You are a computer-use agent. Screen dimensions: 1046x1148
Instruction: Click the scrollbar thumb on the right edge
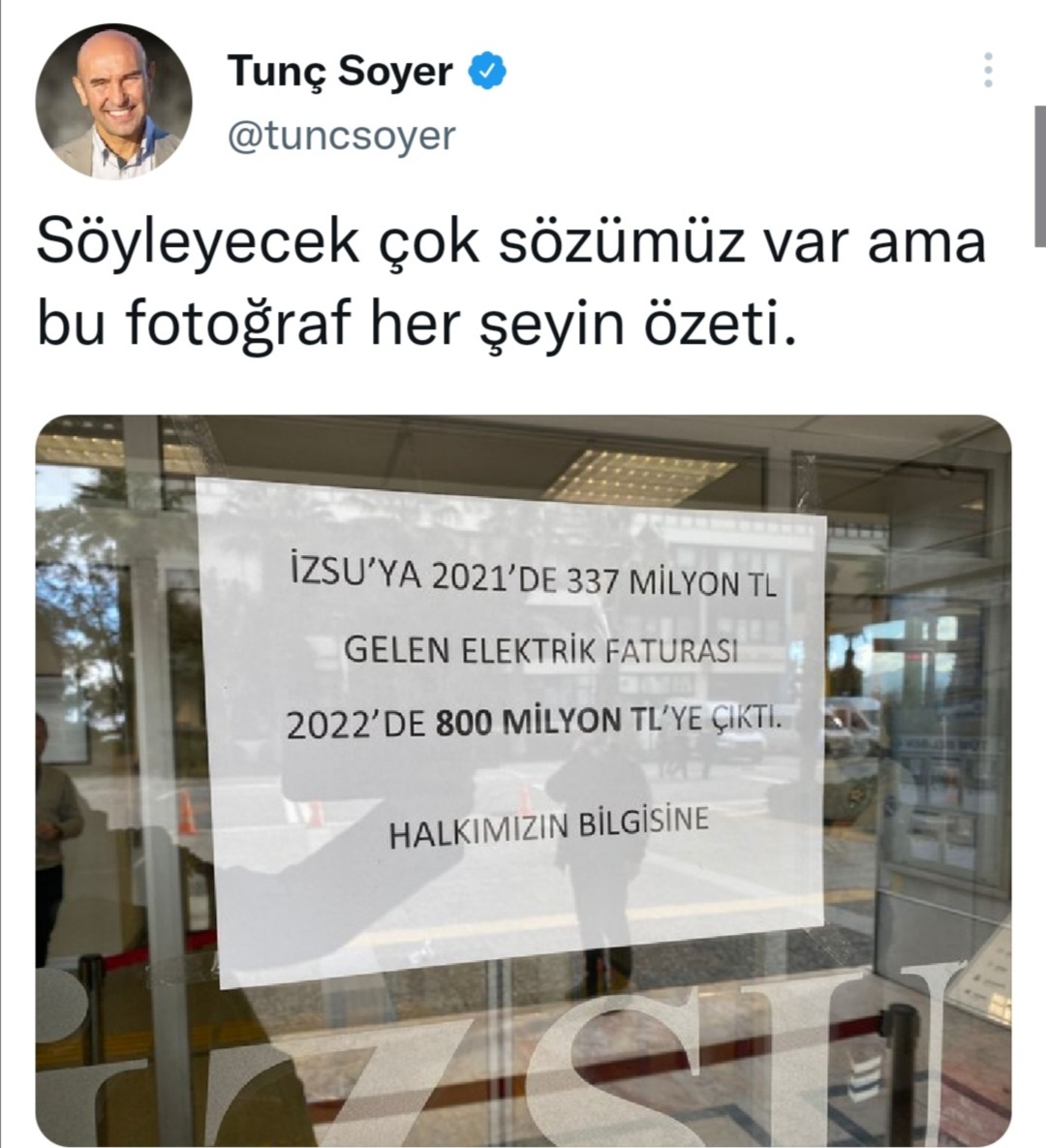click(1040, 176)
